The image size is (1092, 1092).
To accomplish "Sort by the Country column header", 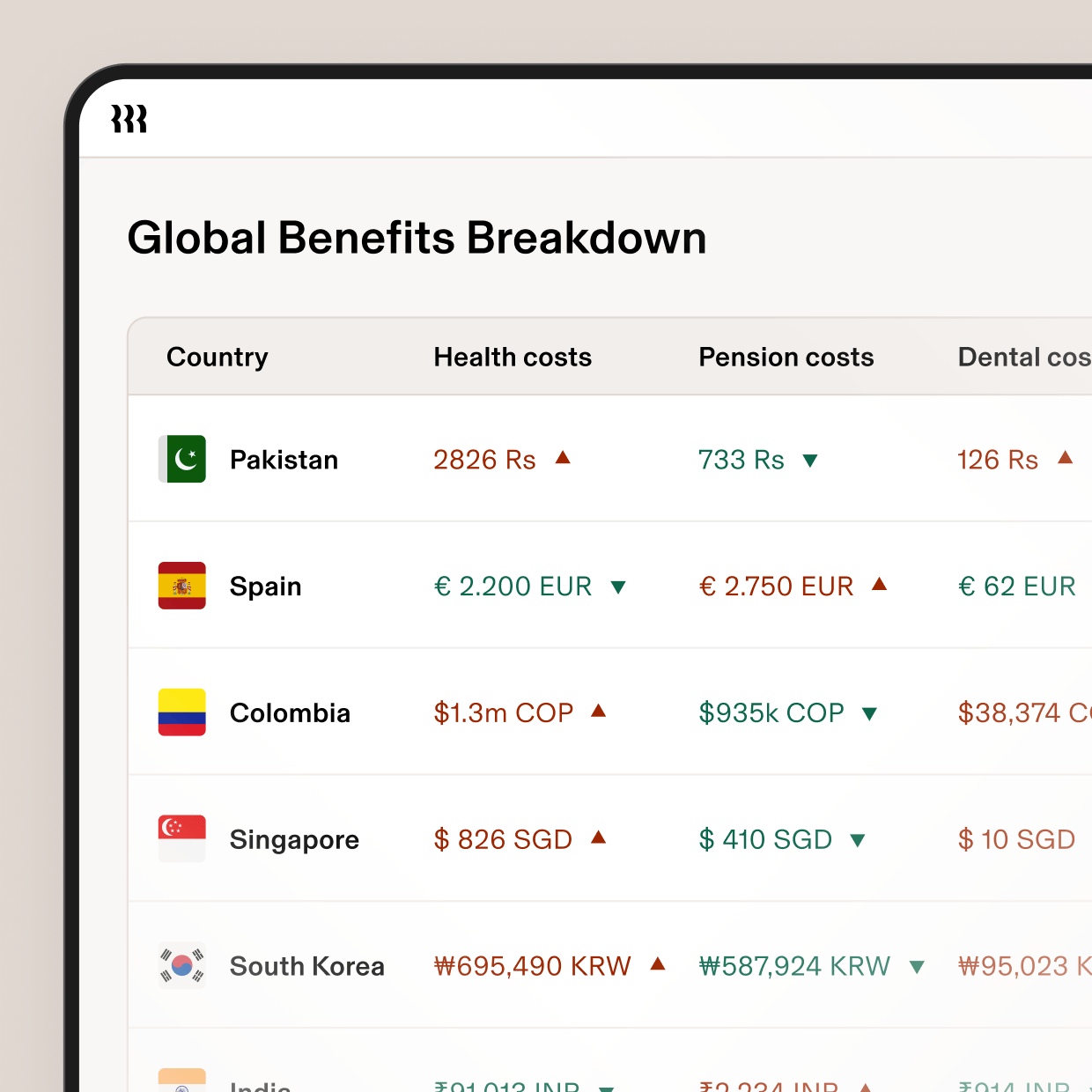I will click(x=218, y=357).
